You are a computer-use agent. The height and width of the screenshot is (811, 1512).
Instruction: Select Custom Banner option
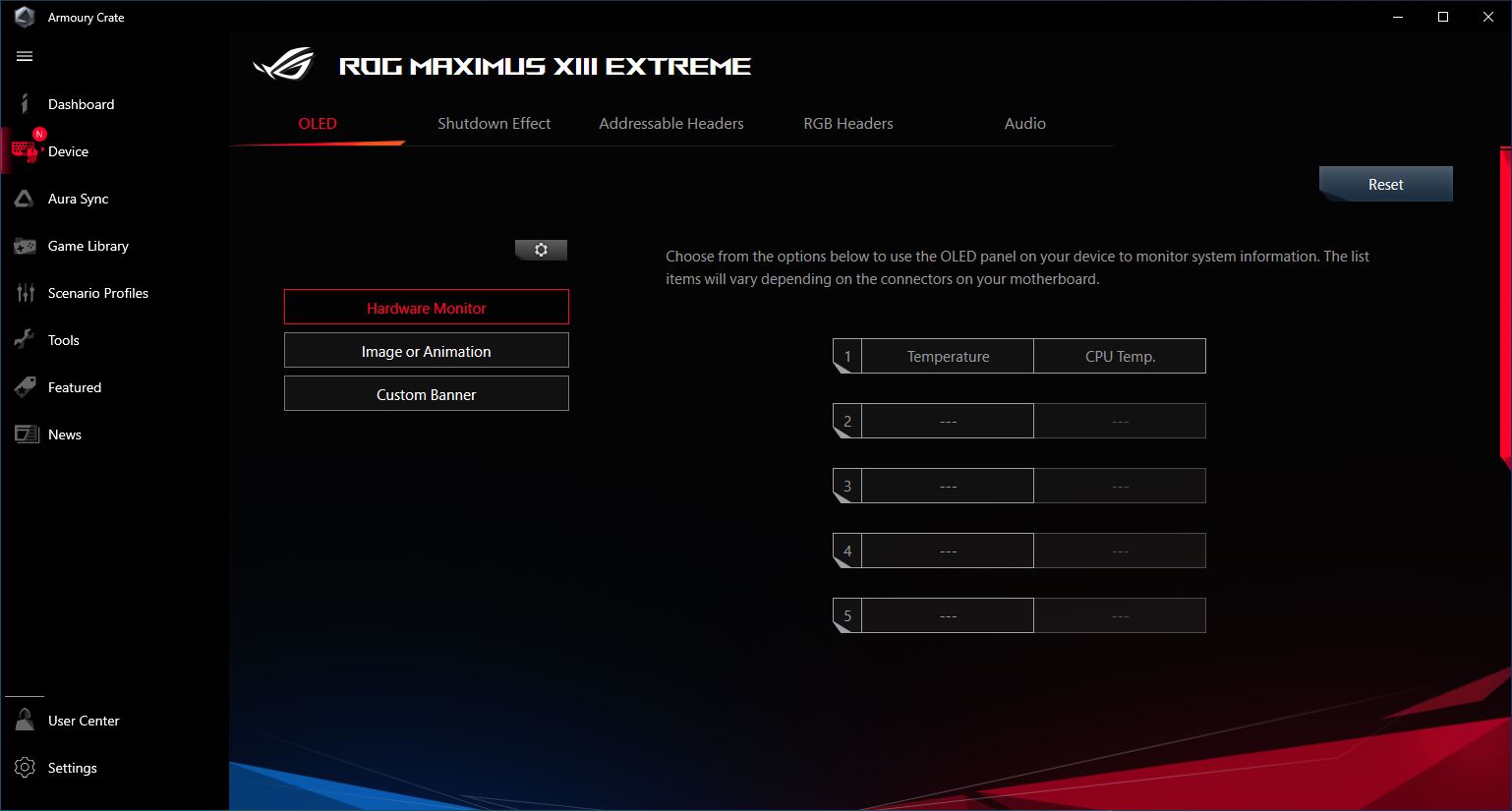tap(427, 393)
